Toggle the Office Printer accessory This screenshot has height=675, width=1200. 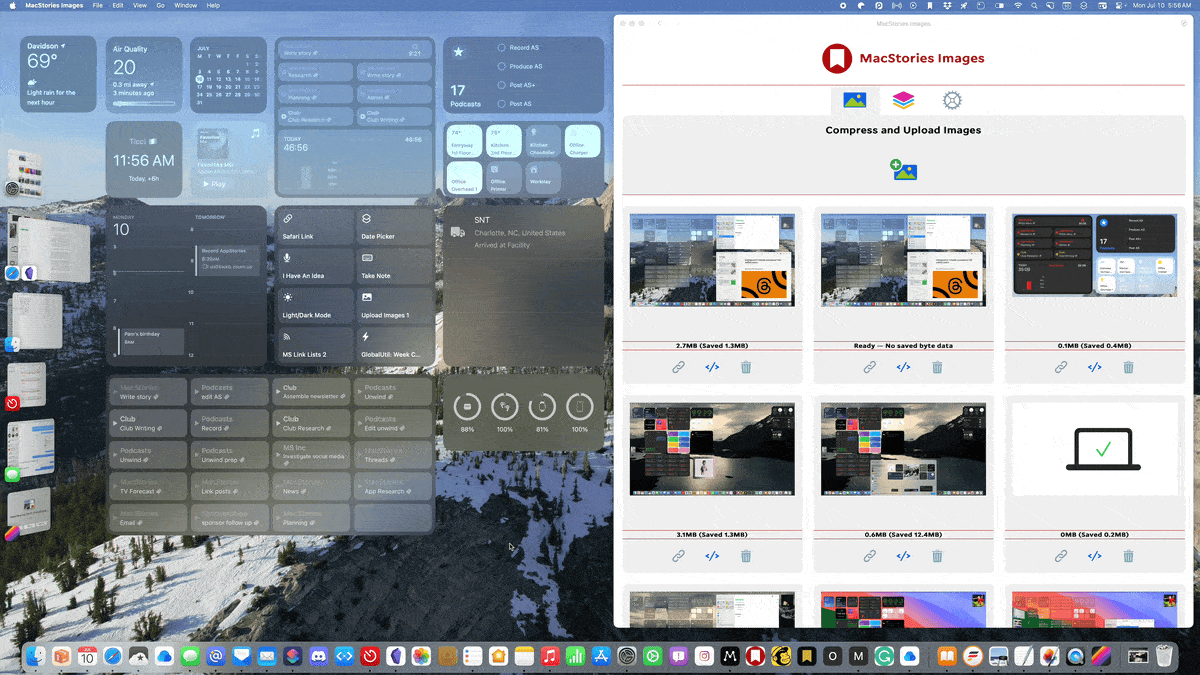click(504, 177)
